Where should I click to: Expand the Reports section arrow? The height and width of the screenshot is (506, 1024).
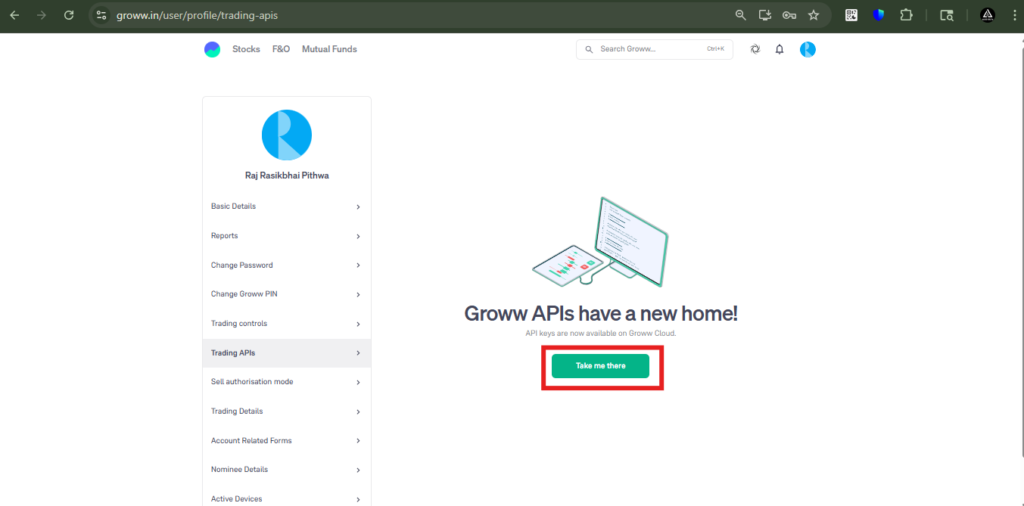[x=358, y=236]
